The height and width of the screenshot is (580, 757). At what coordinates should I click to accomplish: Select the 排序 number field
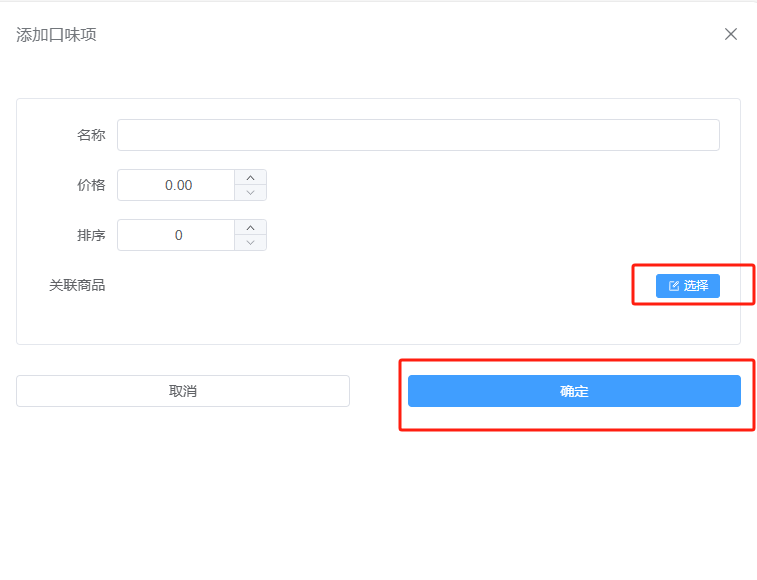(x=178, y=235)
